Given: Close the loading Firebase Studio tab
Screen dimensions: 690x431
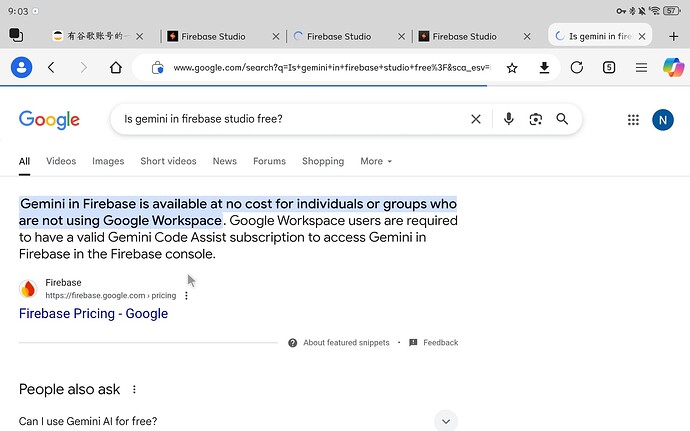Looking at the screenshot, I should [x=401, y=37].
